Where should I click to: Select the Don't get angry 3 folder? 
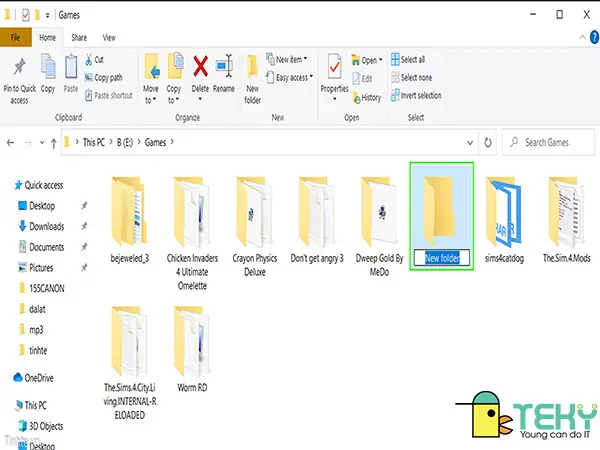click(317, 220)
